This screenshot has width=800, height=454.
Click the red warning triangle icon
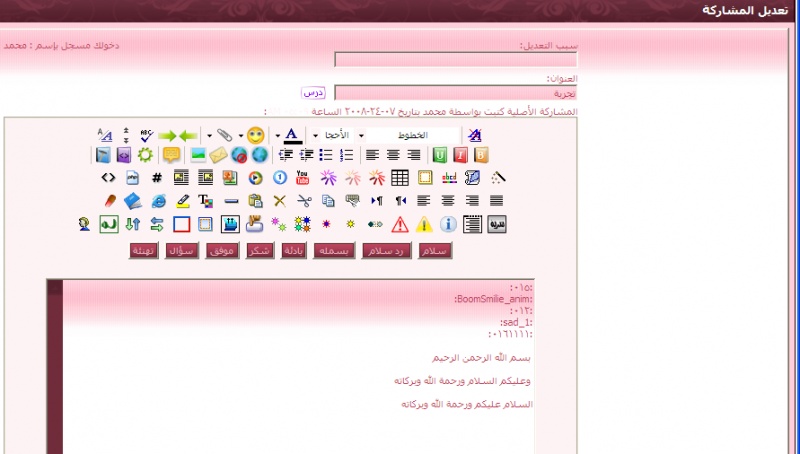pos(400,224)
